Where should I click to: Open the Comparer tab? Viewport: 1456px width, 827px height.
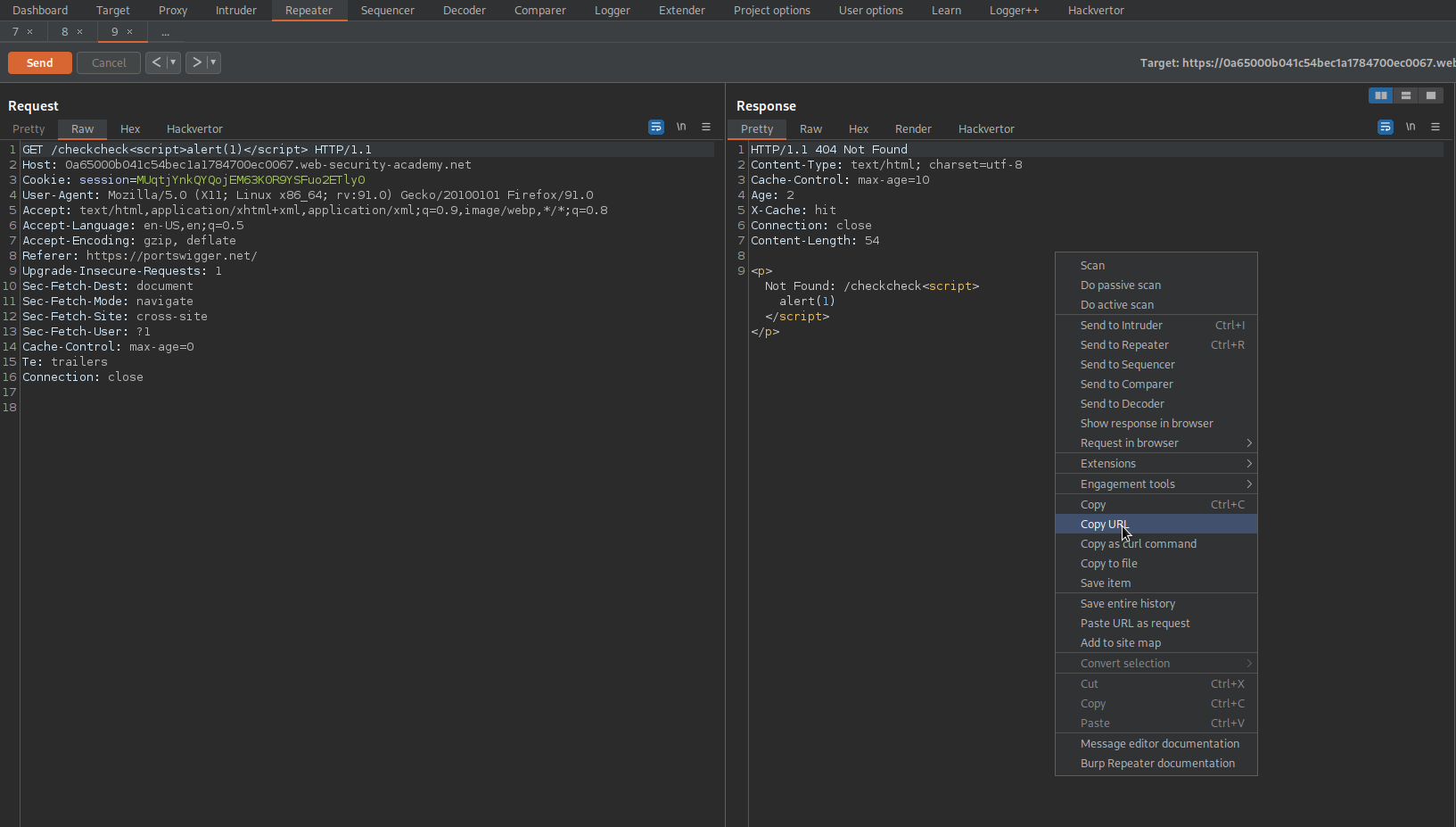point(540,11)
